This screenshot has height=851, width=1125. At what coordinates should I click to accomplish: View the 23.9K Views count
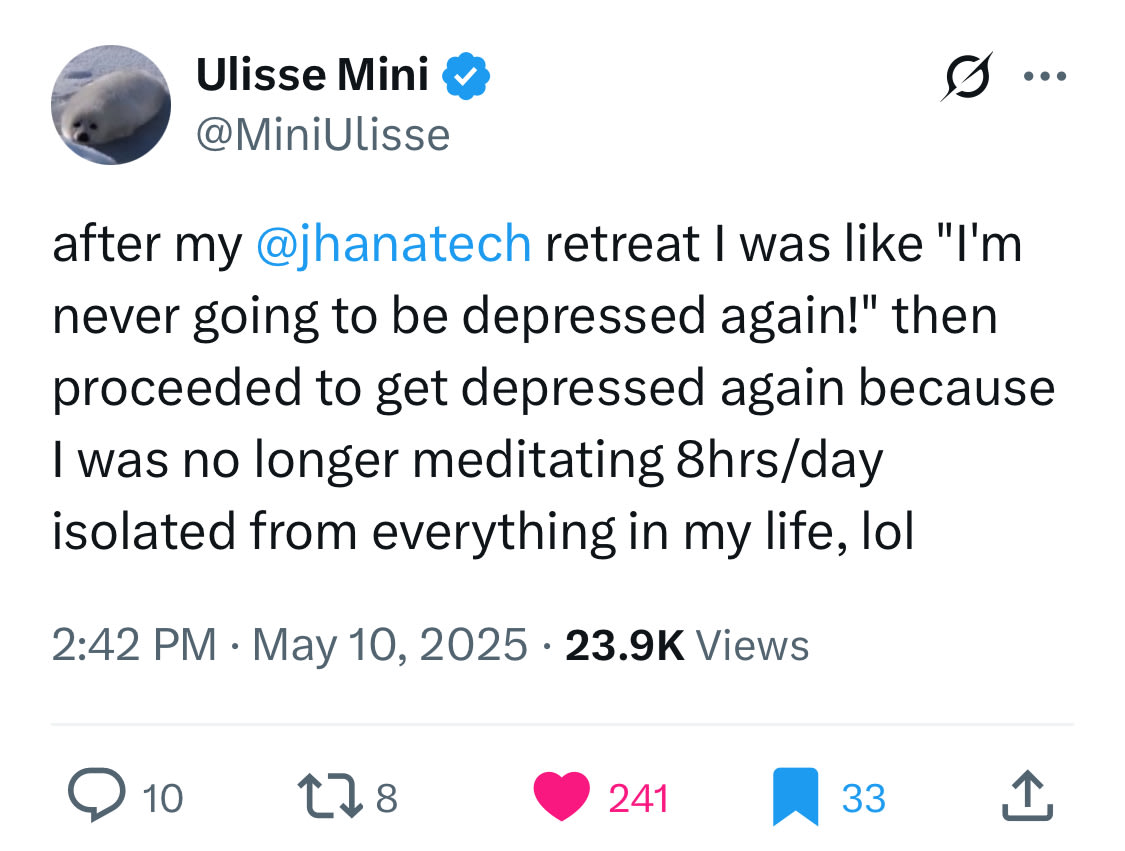click(687, 644)
